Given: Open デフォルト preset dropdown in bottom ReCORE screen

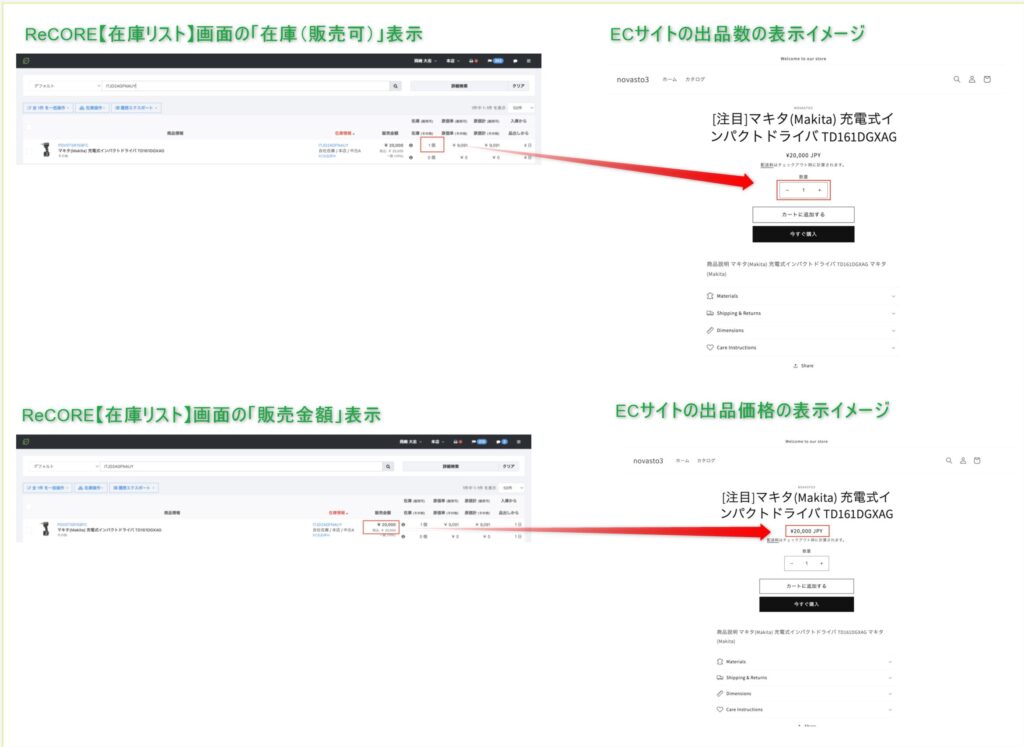Looking at the screenshot, I should [66, 466].
